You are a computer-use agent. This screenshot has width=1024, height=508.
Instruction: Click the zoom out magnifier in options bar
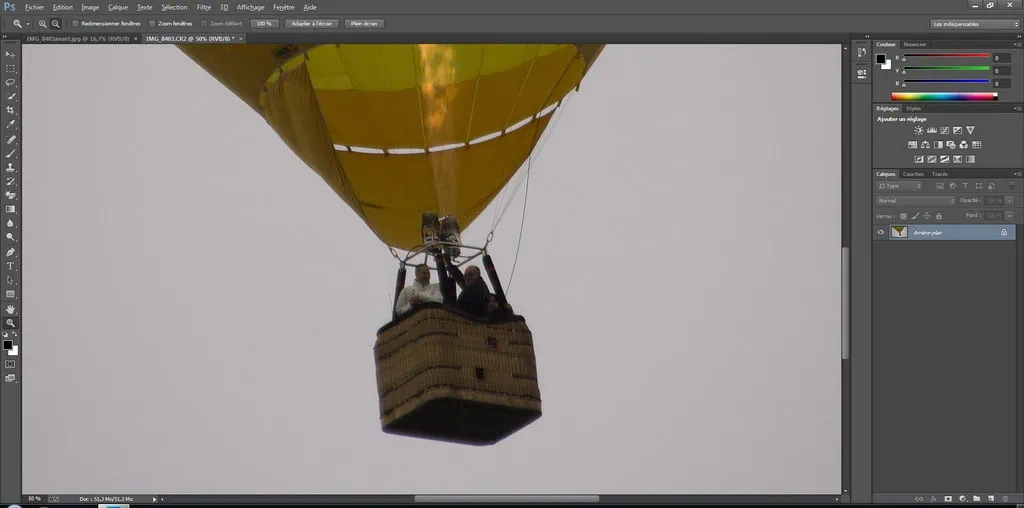click(56, 23)
